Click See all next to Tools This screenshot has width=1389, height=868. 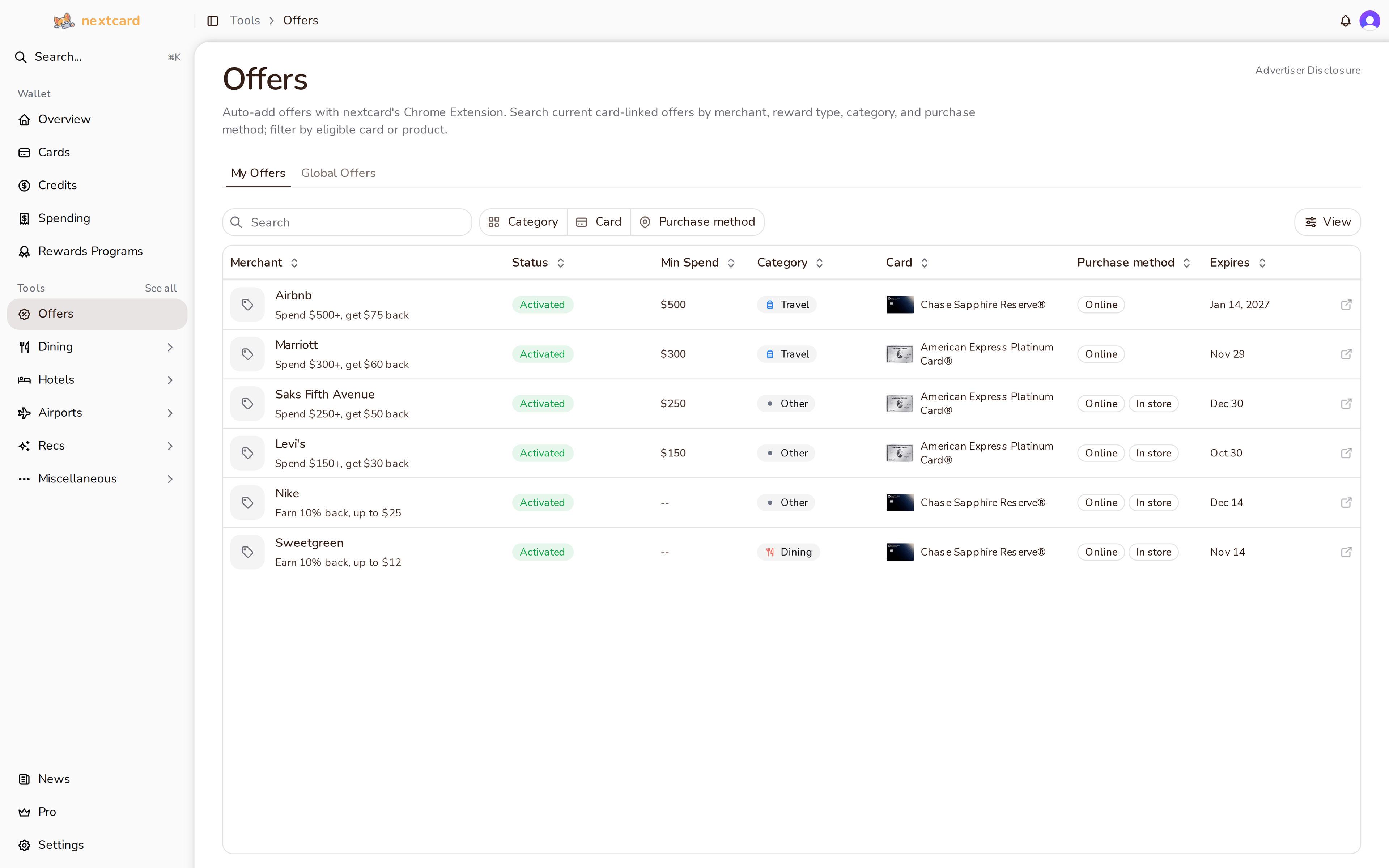coord(161,288)
